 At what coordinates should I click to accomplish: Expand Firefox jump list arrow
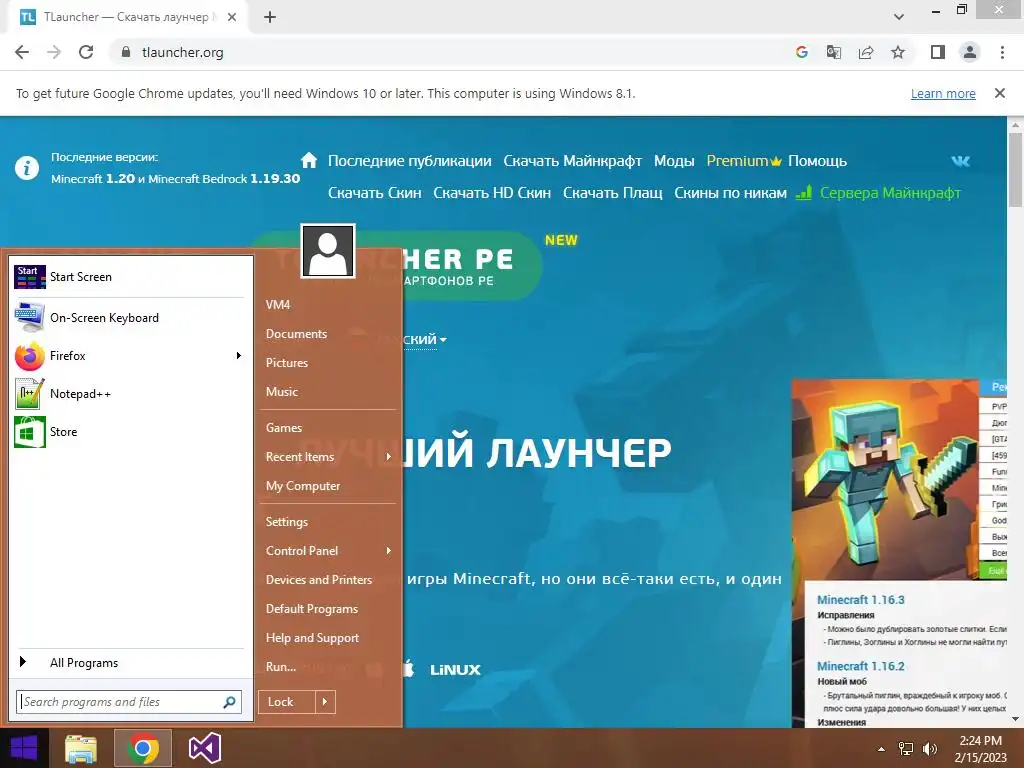tap(239, 356)
